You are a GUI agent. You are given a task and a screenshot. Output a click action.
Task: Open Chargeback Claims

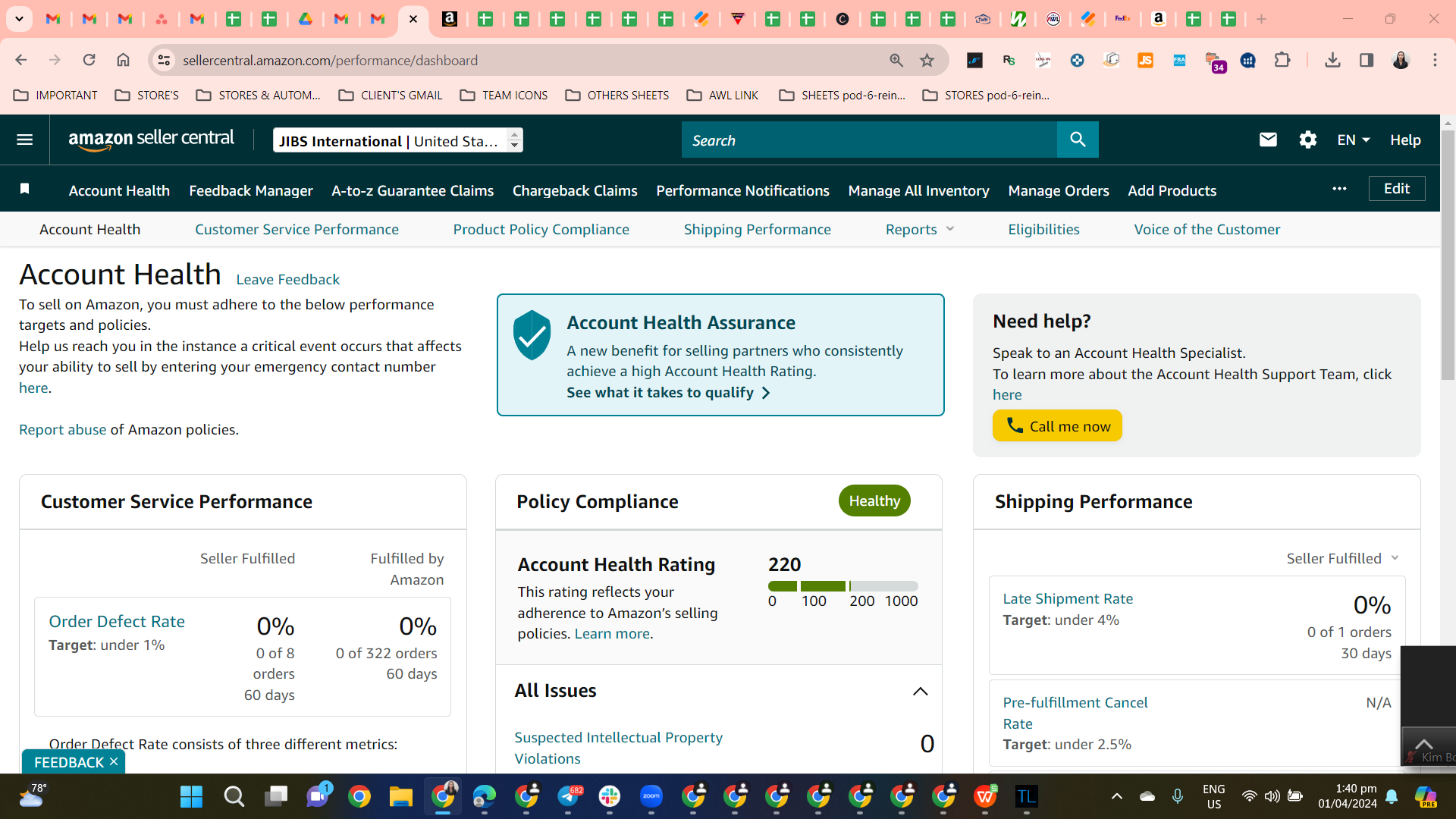575,190
